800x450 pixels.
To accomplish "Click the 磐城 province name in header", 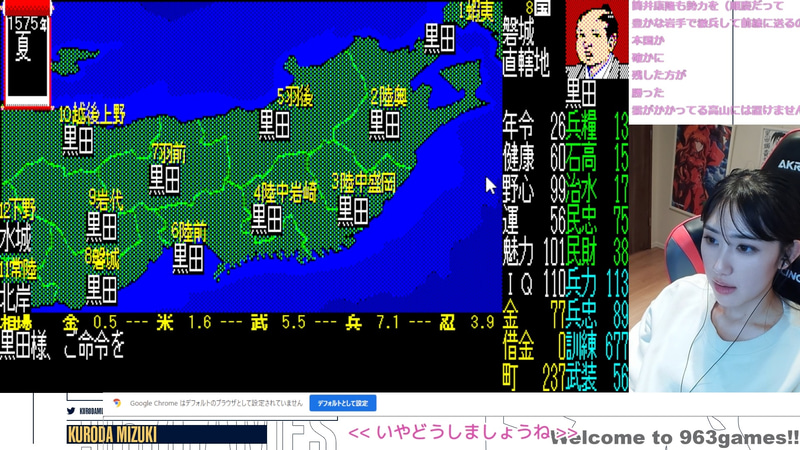I will pos(518,32).
